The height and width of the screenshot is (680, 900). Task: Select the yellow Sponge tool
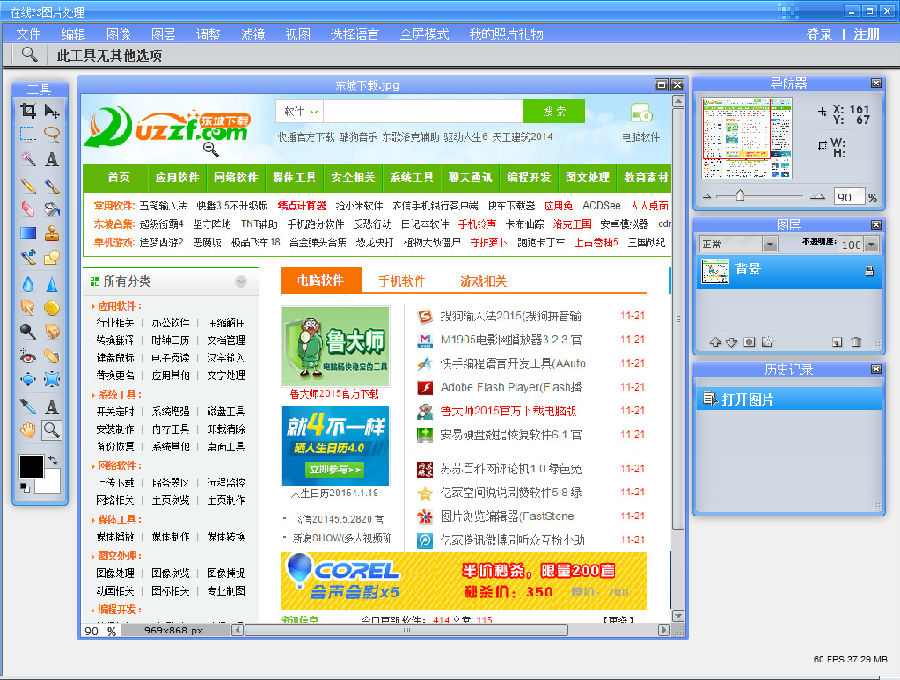[x=52, y=308]
